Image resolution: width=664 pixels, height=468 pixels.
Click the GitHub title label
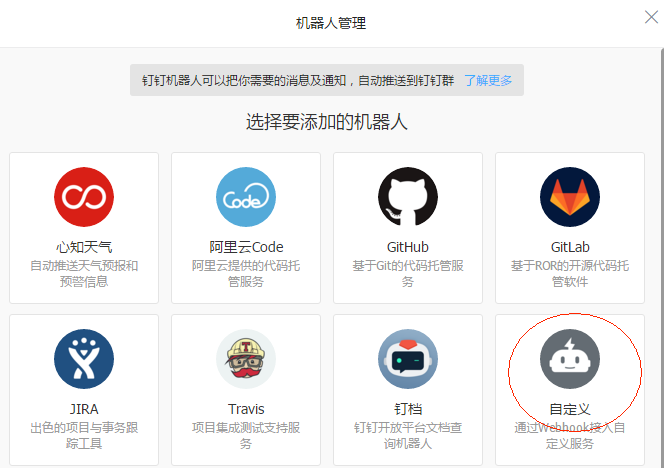[408, 247]
